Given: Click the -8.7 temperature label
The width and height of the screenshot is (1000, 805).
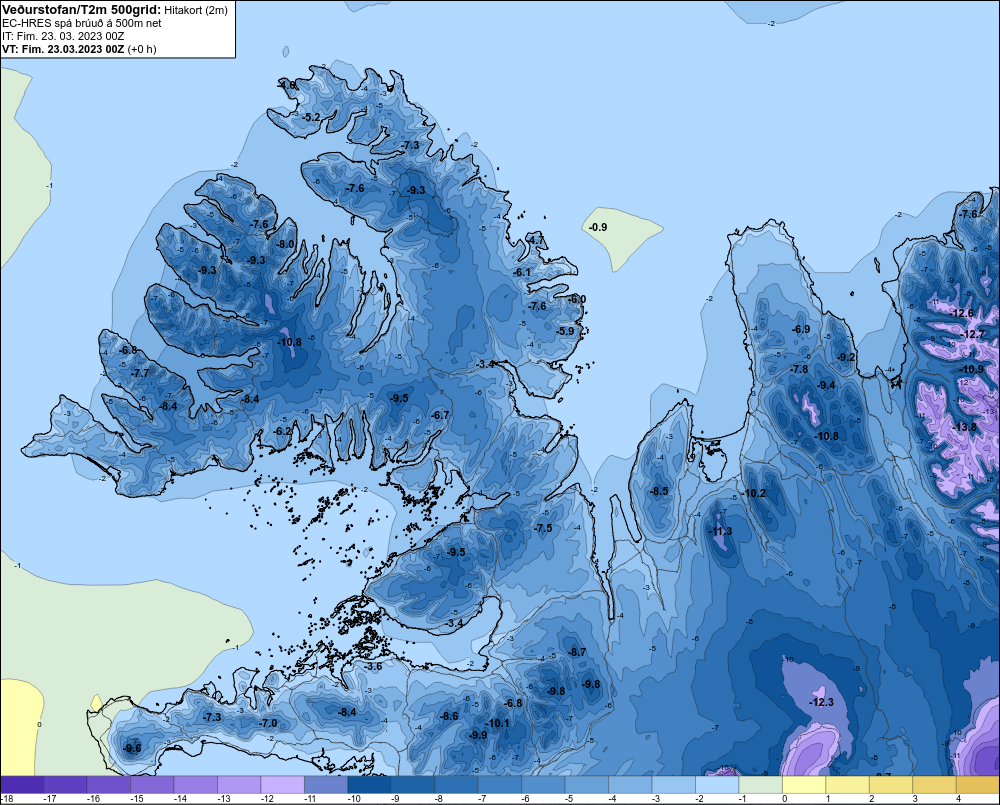Looking at the screenshot, I should pos(577,652).
